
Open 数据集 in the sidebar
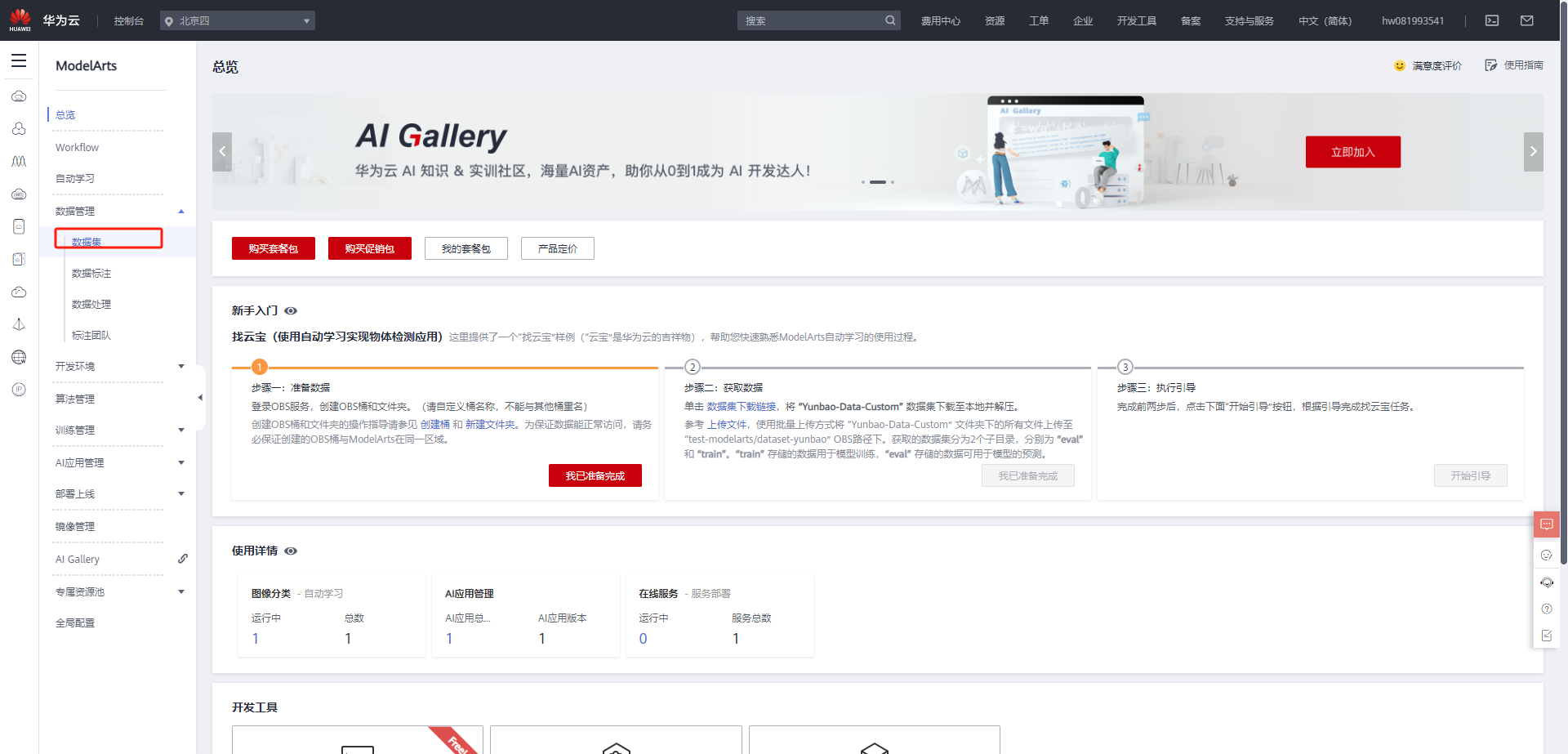pos(87,242)
